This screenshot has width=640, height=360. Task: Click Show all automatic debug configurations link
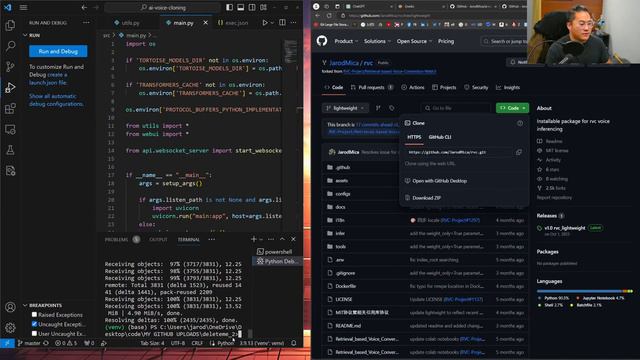click(x=56, y=100)
